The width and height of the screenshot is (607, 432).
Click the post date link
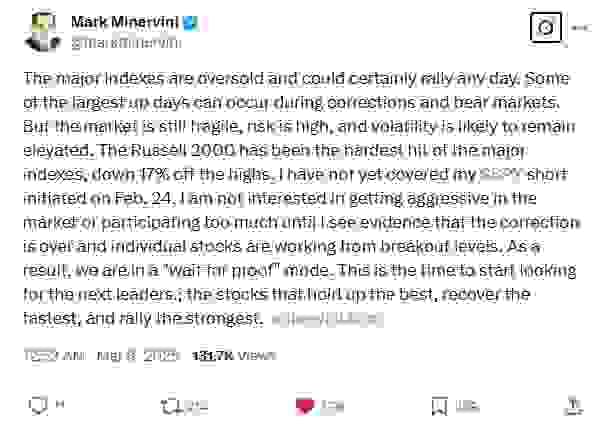click(x=139, y=355)
